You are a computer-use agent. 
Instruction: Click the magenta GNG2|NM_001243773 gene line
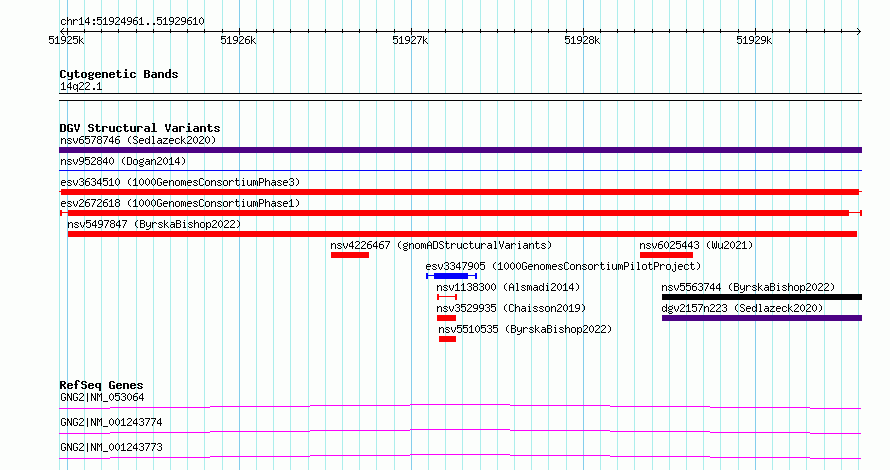click(x=460, y=456)
